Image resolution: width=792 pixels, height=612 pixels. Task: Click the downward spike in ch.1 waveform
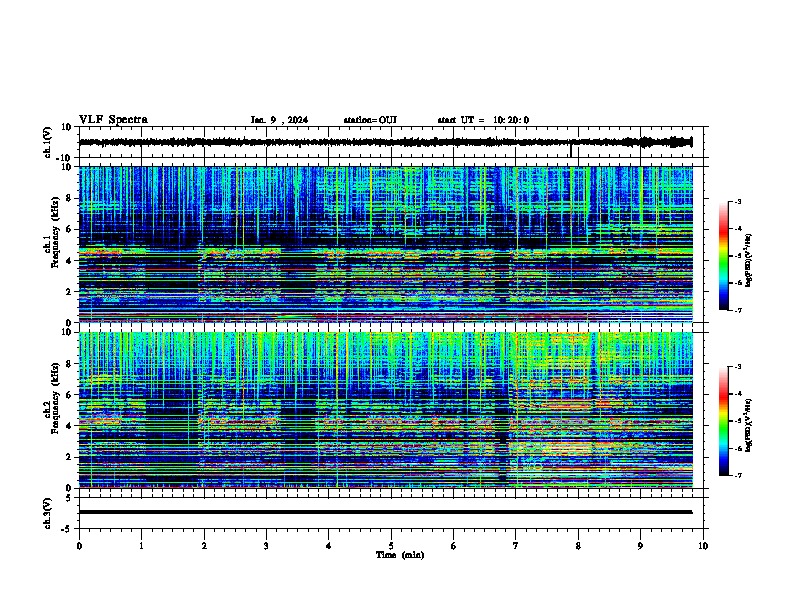pos(571,151)
